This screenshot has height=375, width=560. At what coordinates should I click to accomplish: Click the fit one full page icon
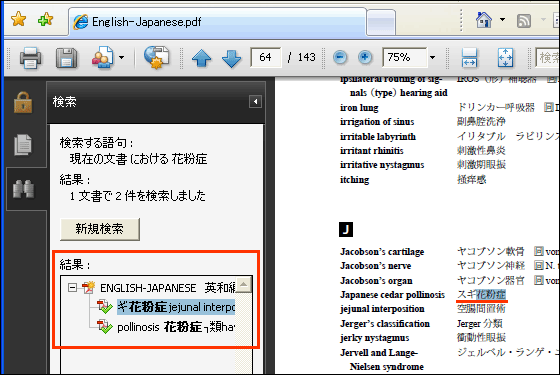click(505, 58)
